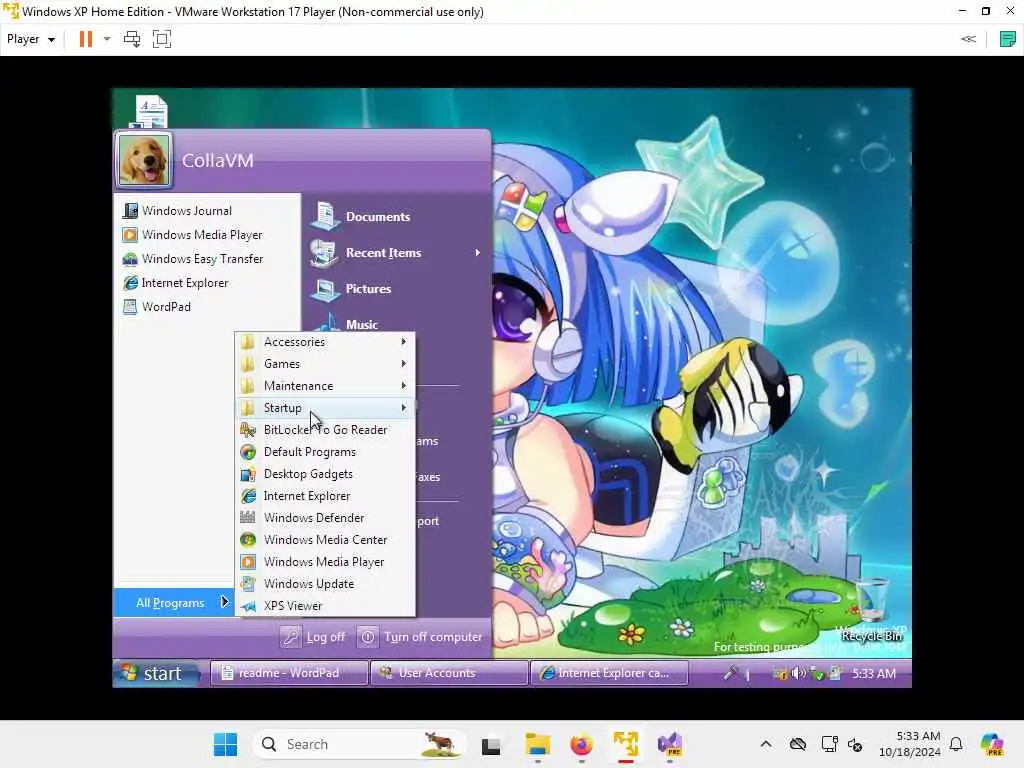The height and width of the screenshot is (768, 1024).
Task: Open Copilot preview icon on host taskbar
Action: pyautogui.click(x=993, y=744)
